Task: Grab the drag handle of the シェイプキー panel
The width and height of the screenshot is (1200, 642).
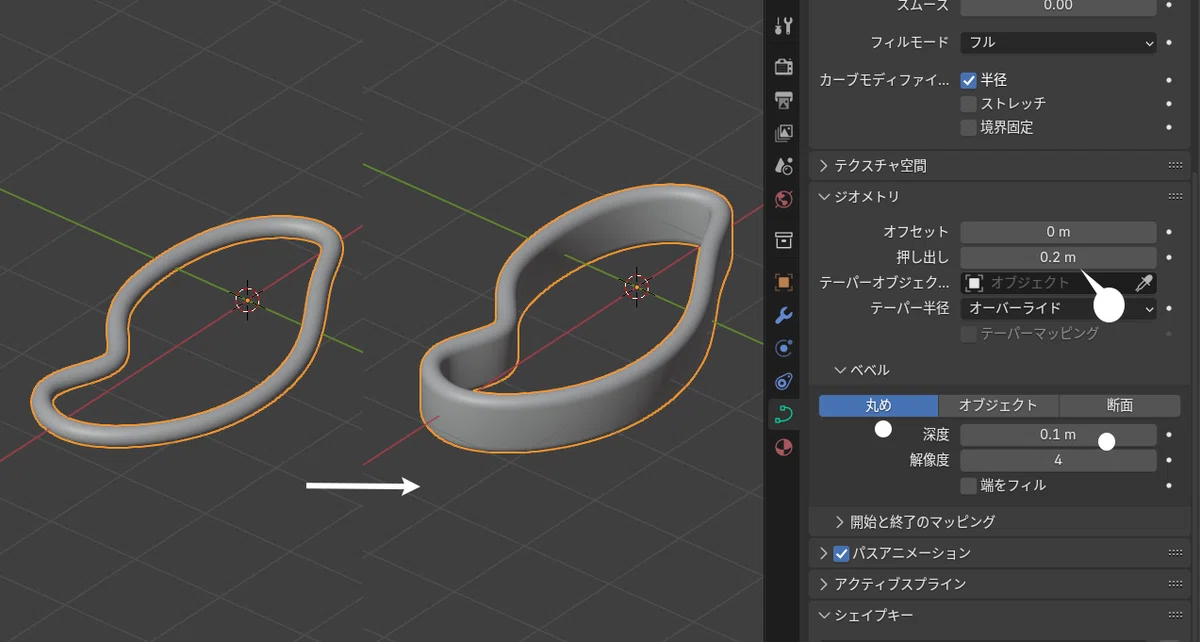Action: coord(1175,615)
